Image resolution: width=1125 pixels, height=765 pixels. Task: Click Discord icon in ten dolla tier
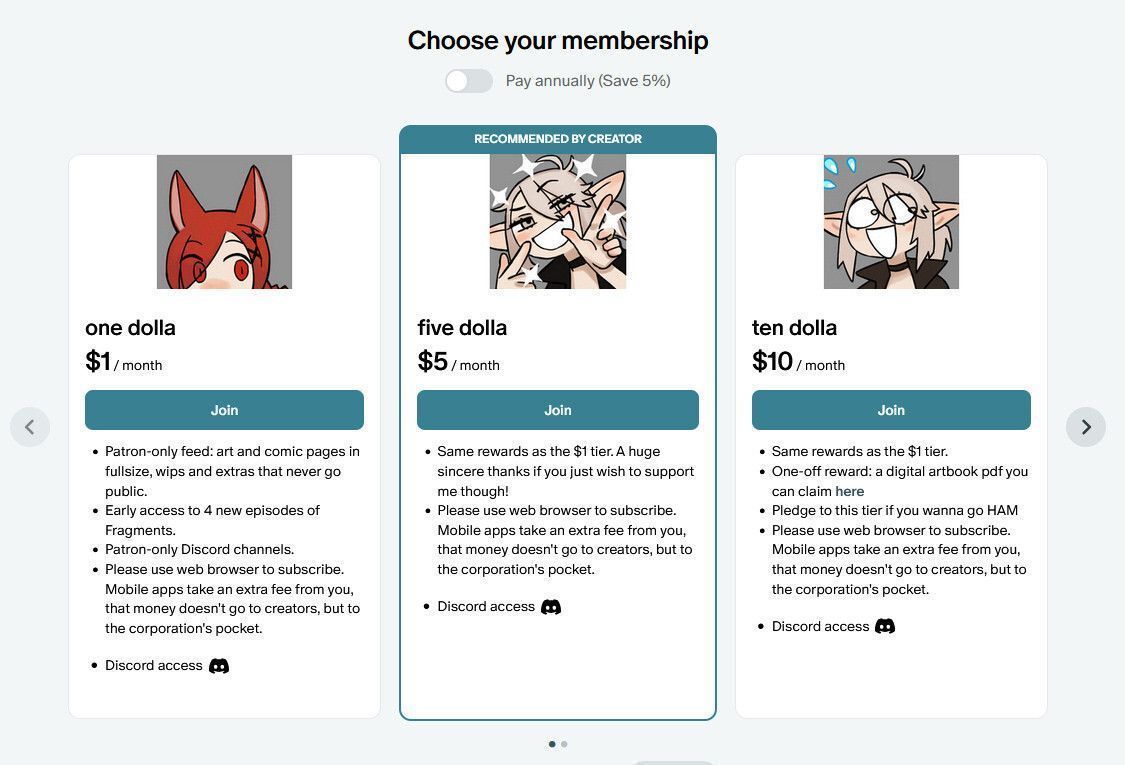click(885, 627)
